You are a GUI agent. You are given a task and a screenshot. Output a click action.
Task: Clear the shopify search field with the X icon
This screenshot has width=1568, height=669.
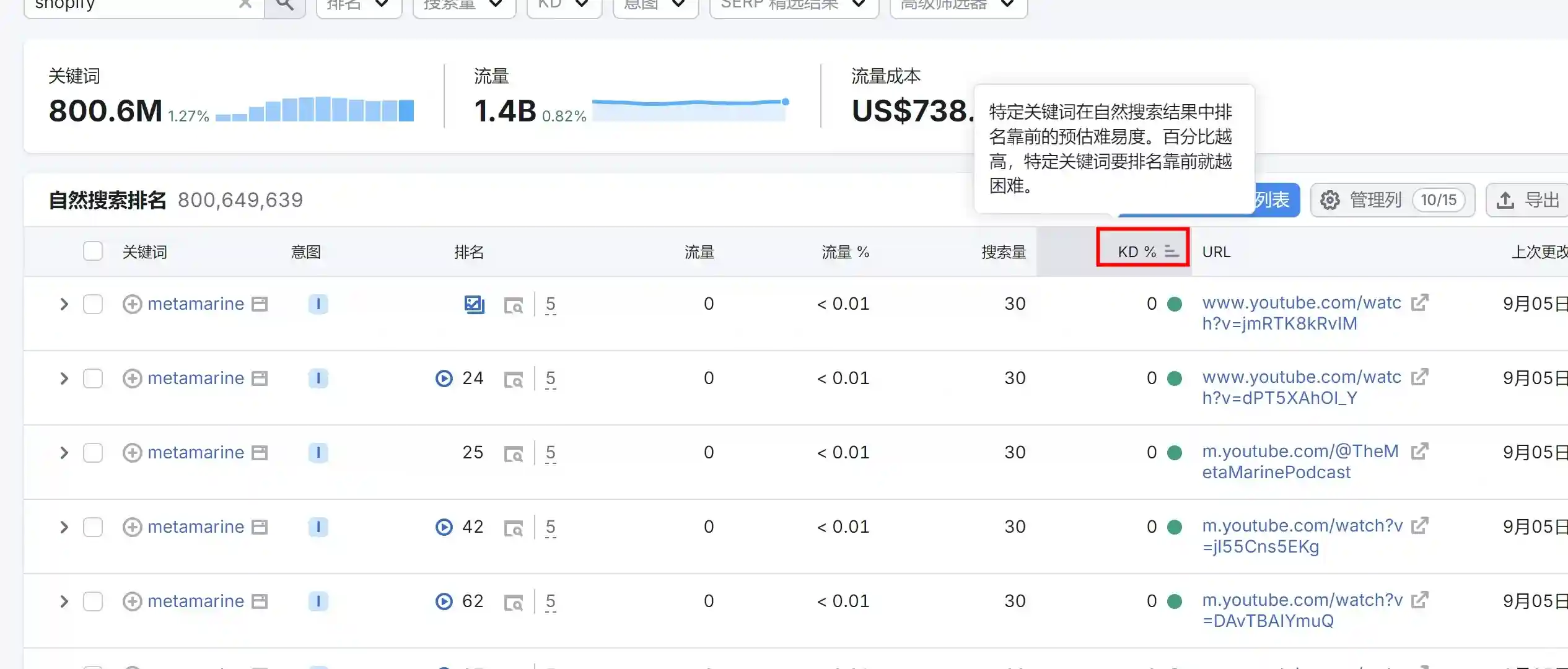click(x=245, y=4)
